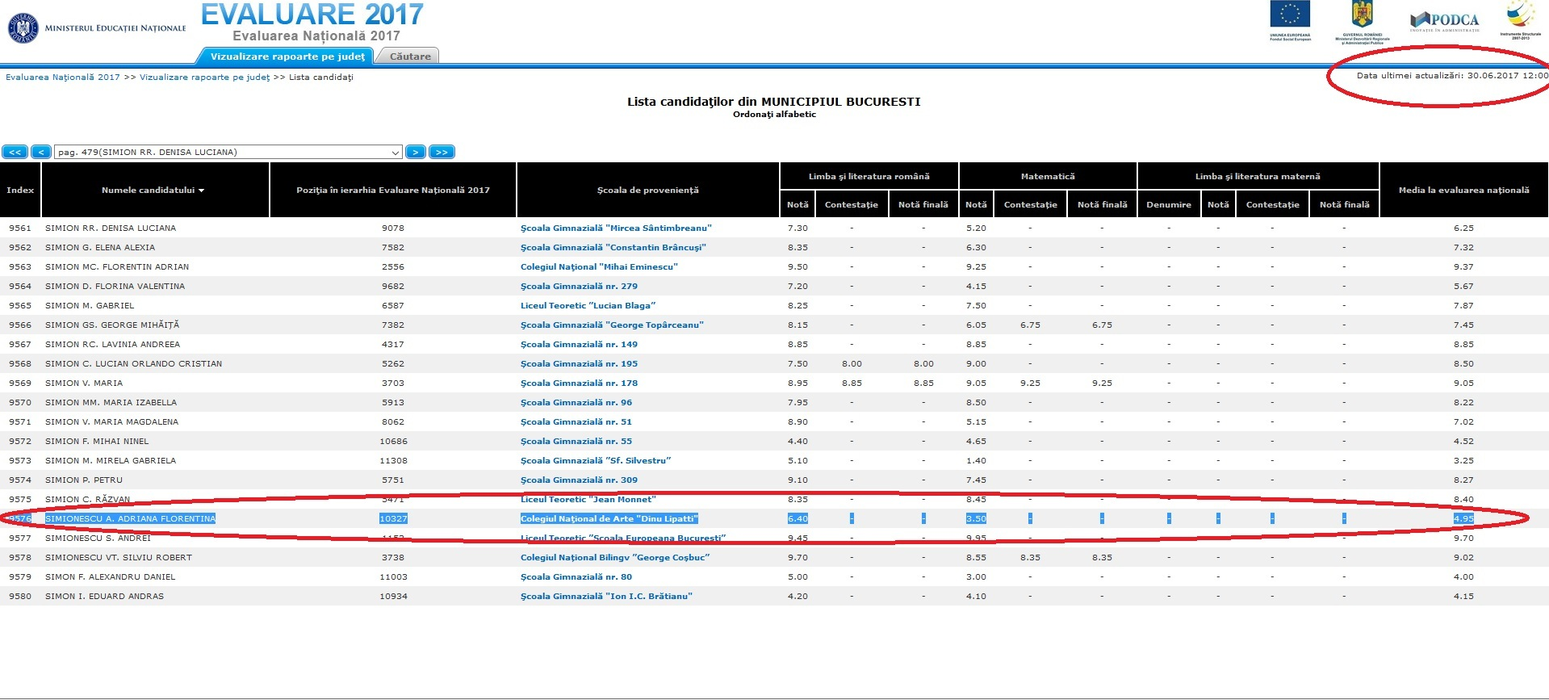Jump to last page with >> button

[x=442, y=152]
